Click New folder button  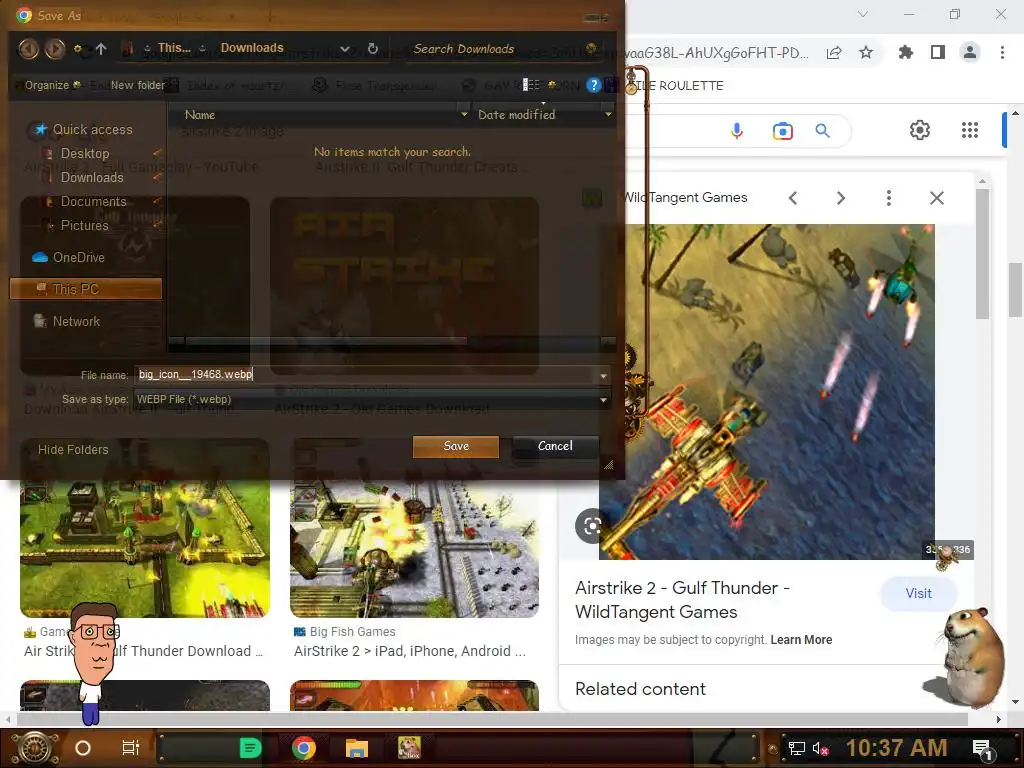point(137,85)
